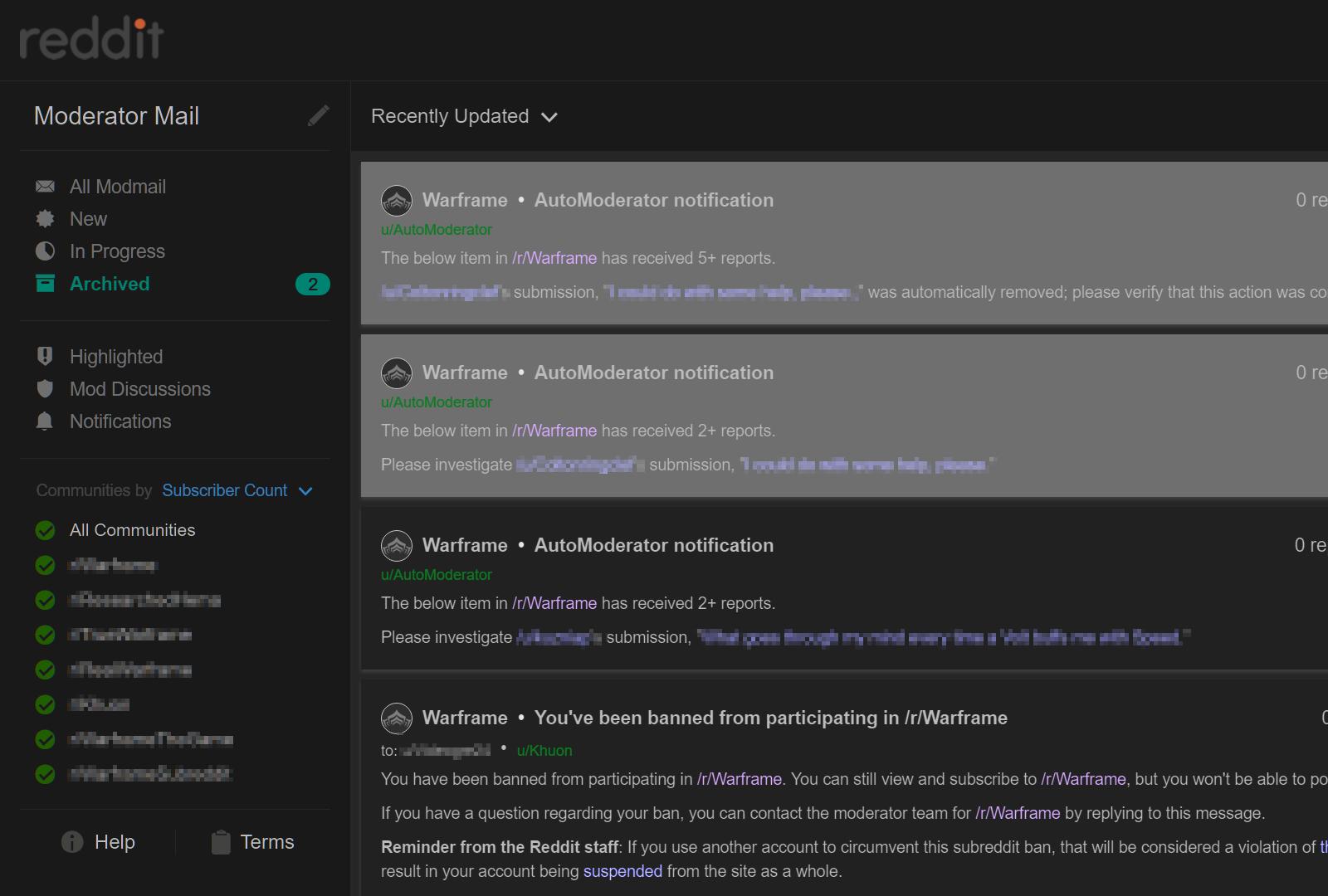Click the reddit logo
Screen dimensions: 1328x896
pos(91,39)
